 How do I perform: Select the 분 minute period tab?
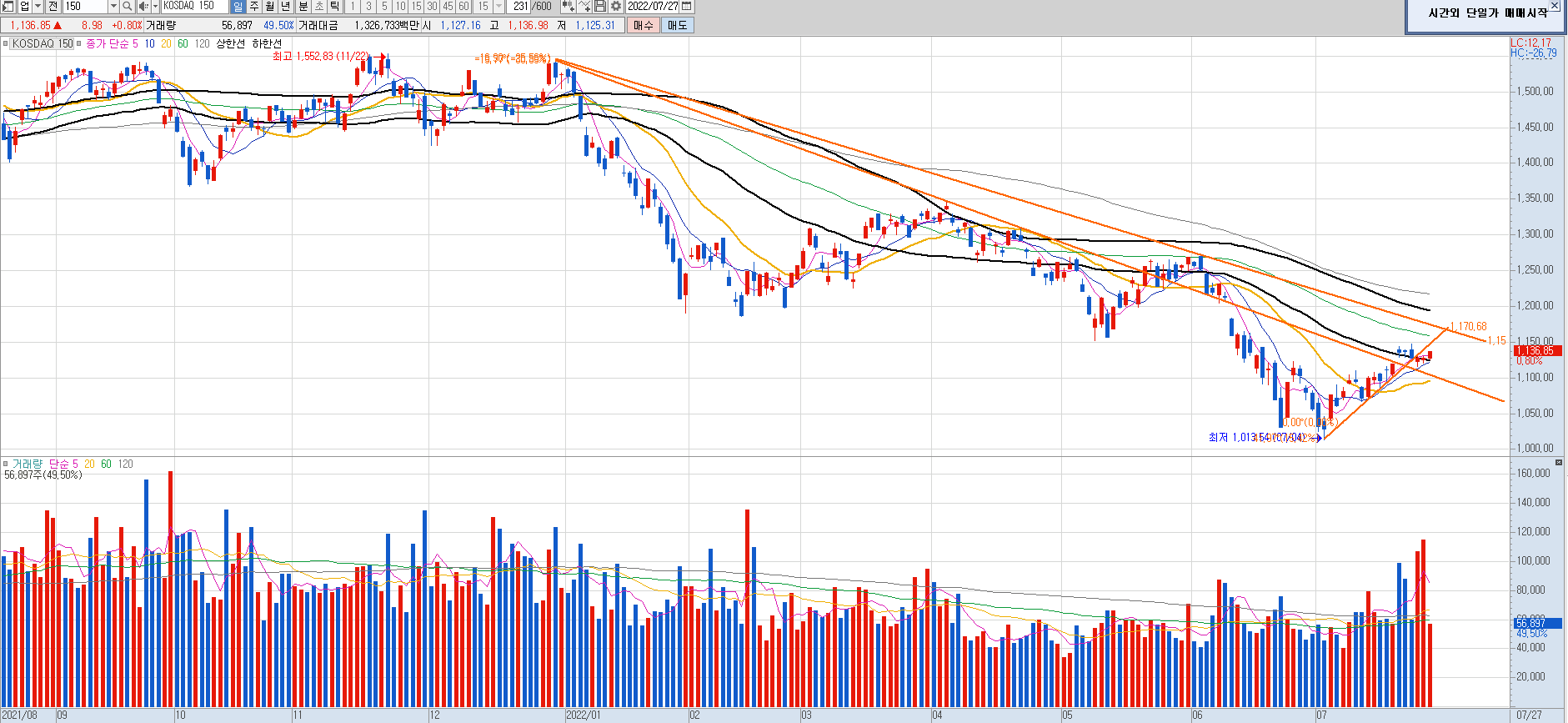click(x=303, y=6)
